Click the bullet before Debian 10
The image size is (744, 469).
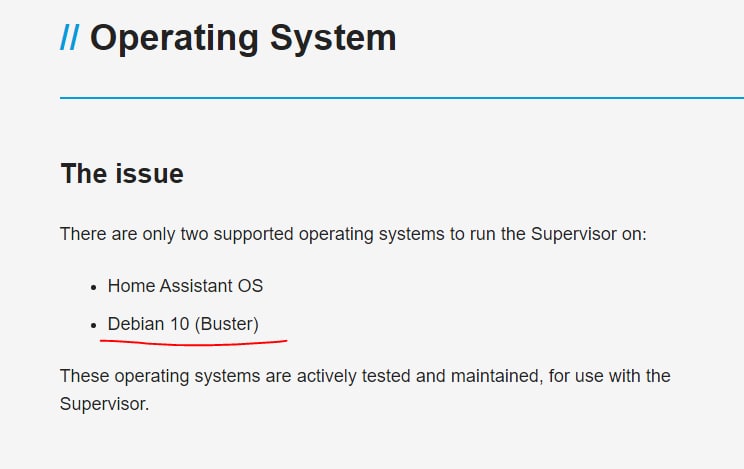(x=94, y=325)
